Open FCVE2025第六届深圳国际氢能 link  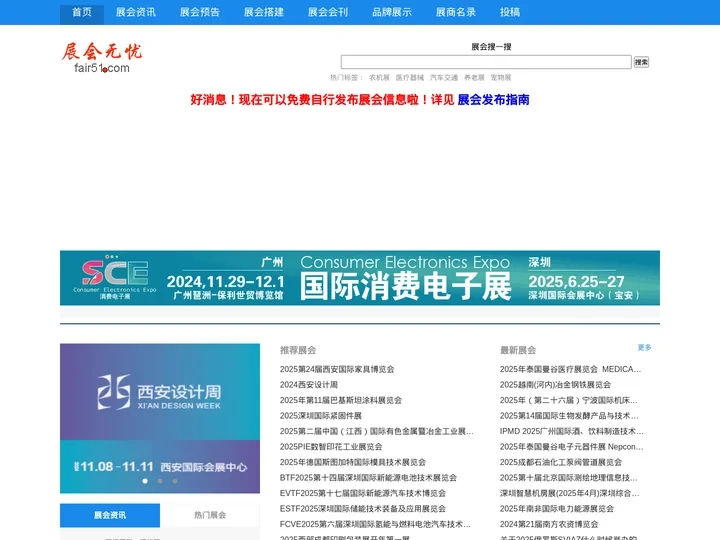pos(375,524)
